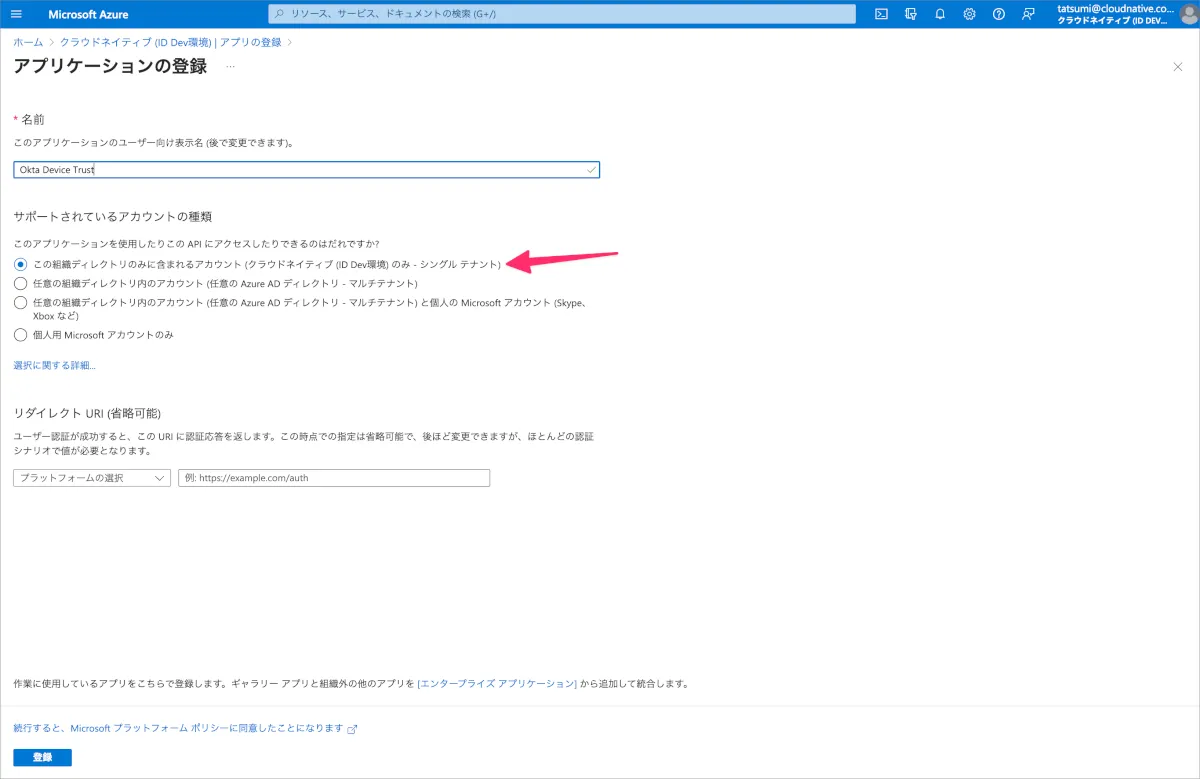1200x779 pixels.
Task: Open エンタープライズ アプリケーション link
Action: pos(497,684)
